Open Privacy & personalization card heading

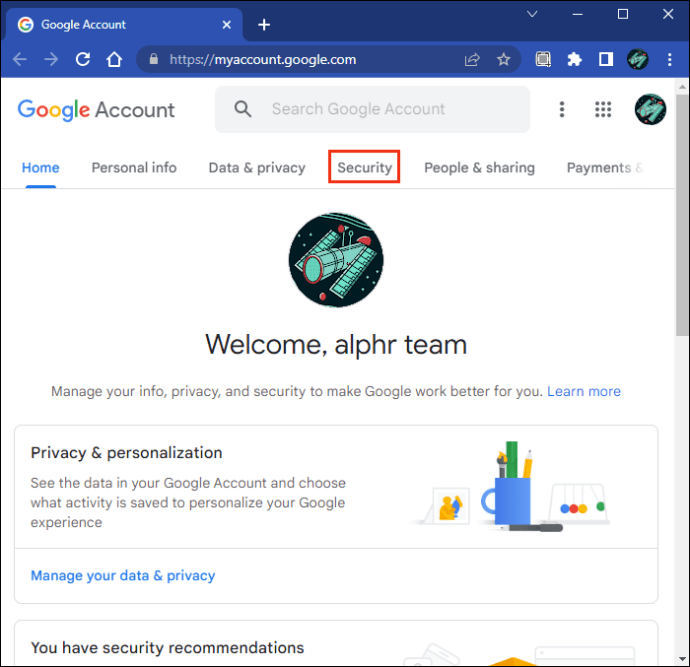pos(126,453)
